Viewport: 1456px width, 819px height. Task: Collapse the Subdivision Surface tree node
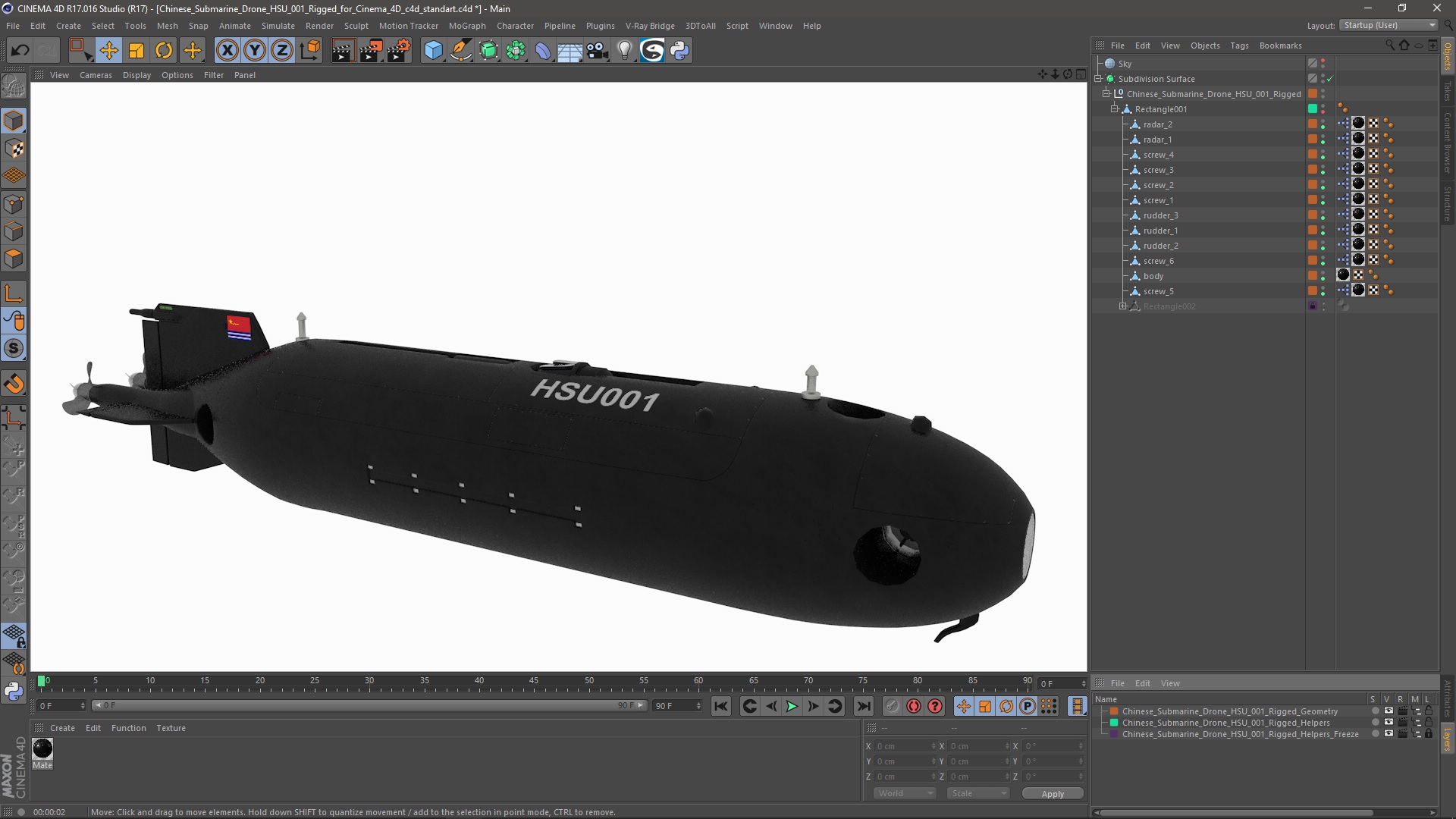coord(1097,79)
